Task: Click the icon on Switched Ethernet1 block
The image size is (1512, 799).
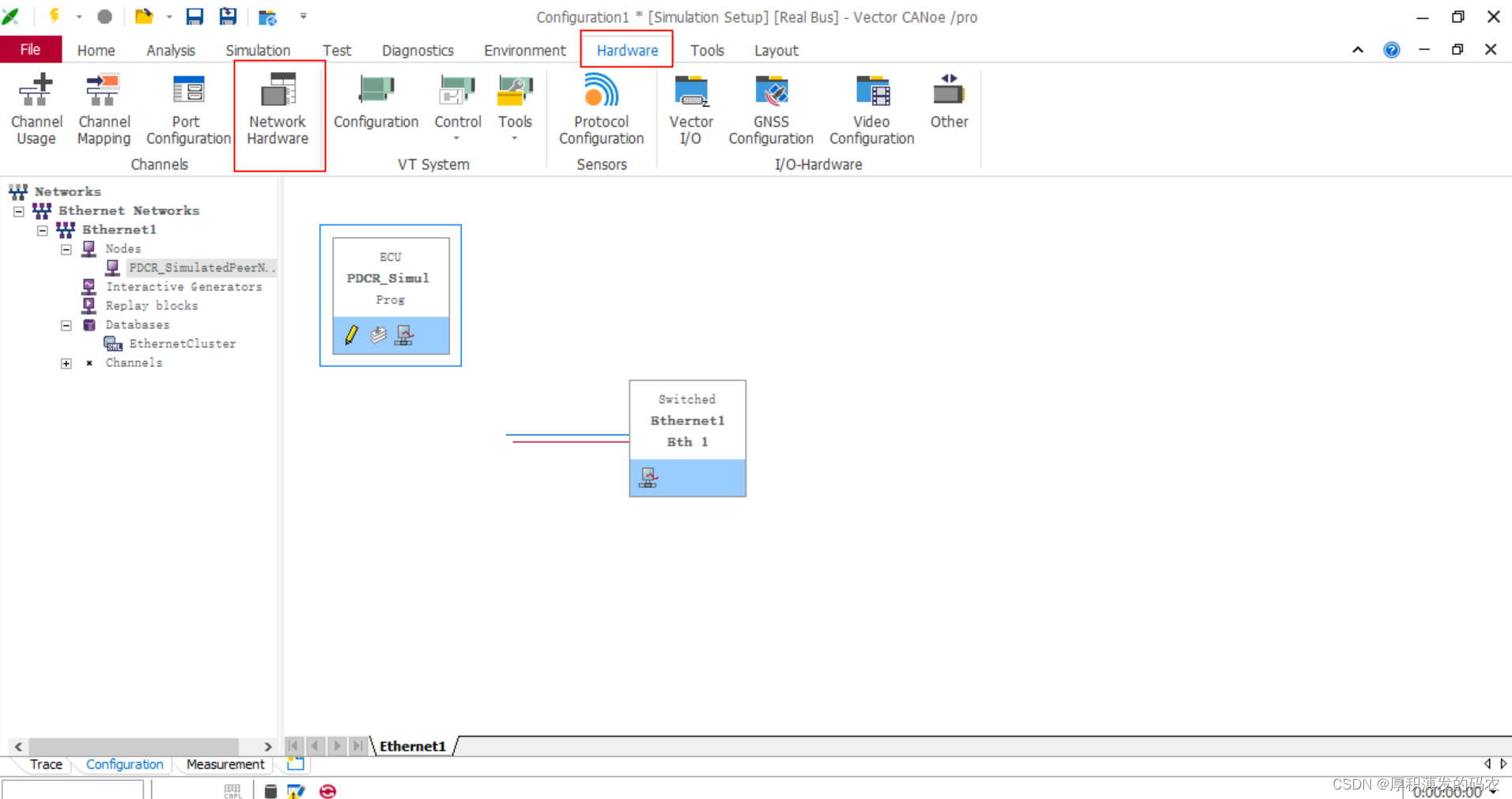Action: click(648, 478)
